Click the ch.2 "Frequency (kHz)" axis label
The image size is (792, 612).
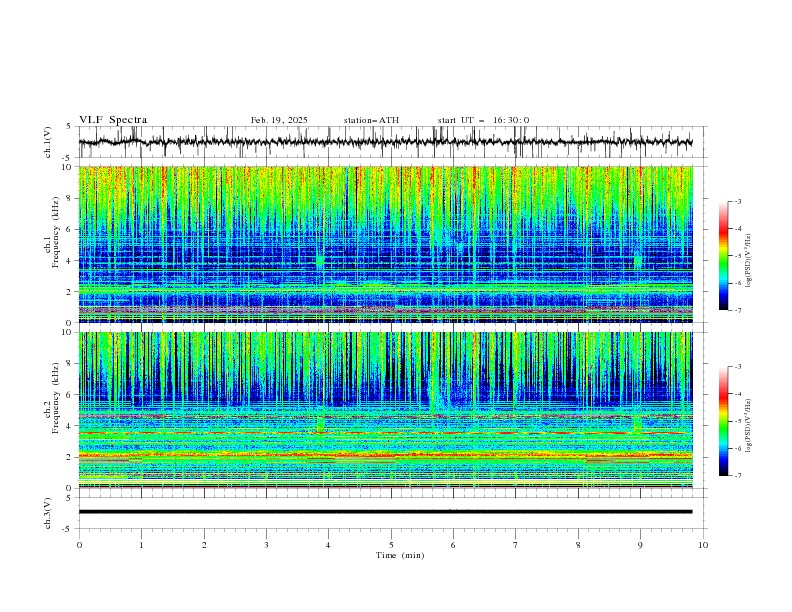point(56,397)
